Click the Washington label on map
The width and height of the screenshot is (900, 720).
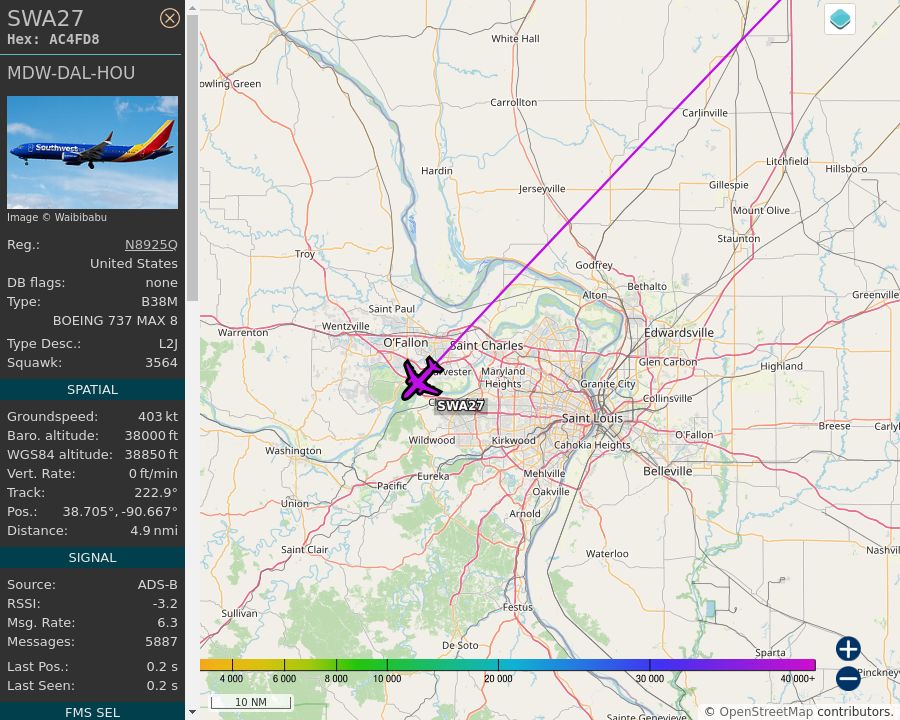point(293,451)
